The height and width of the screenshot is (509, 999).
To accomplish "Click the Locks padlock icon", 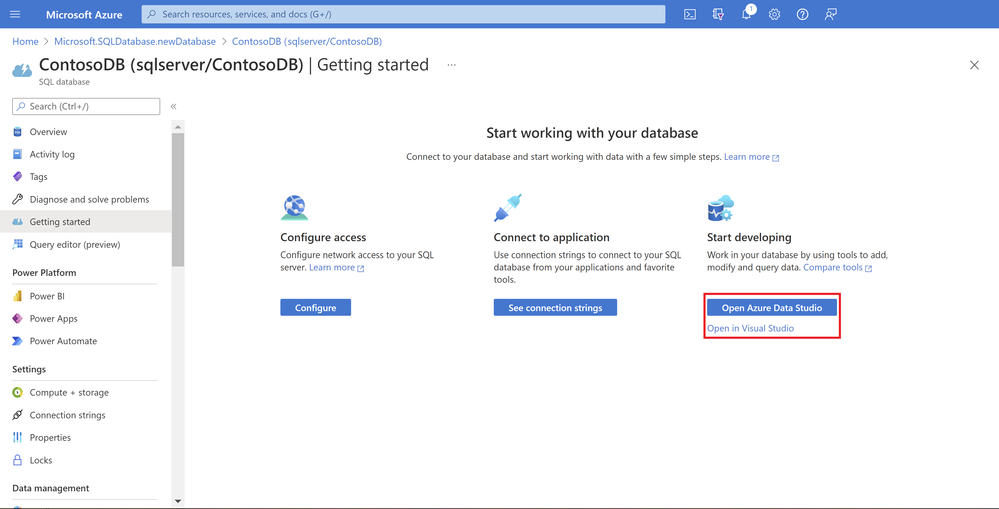I will (18, 460).
